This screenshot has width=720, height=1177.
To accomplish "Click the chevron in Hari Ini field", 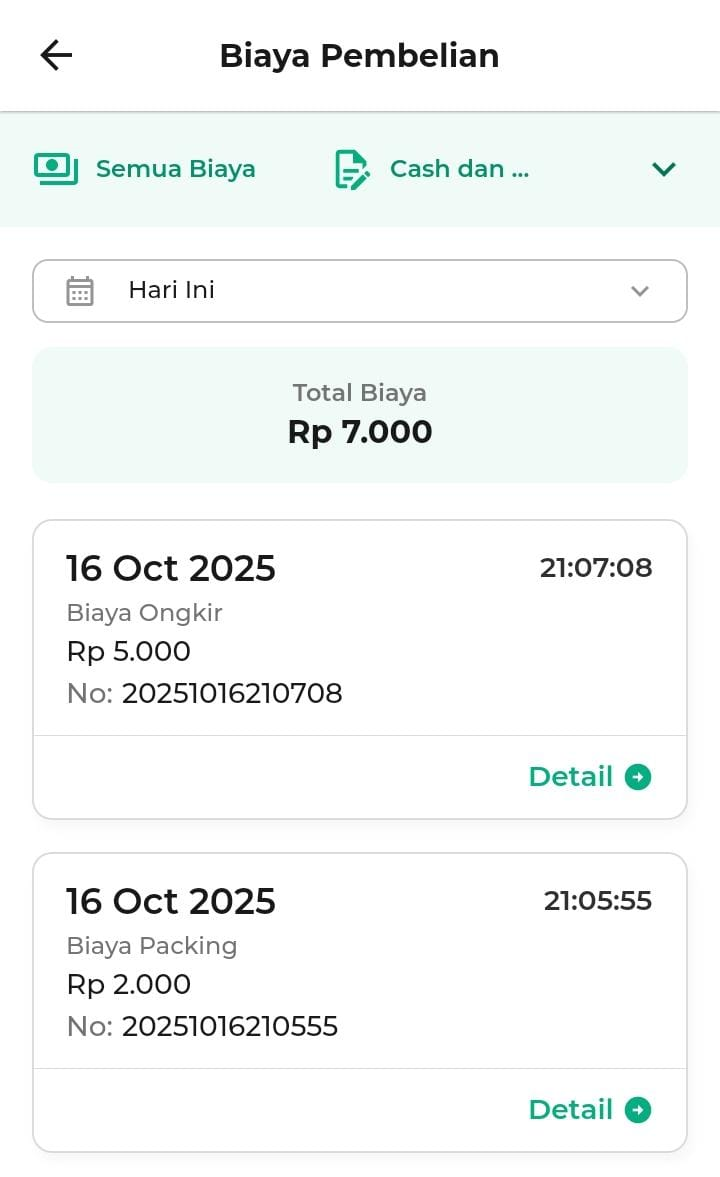I will coord(640,291).
